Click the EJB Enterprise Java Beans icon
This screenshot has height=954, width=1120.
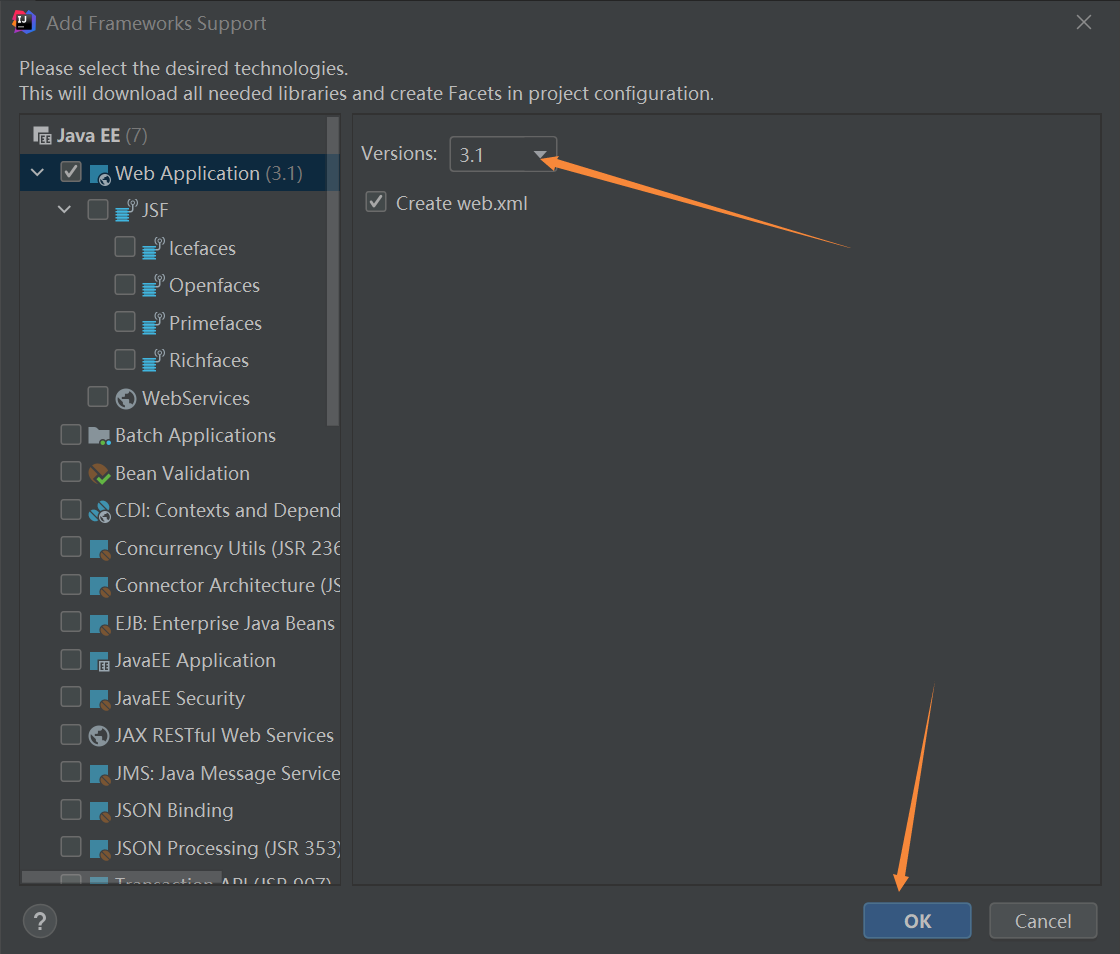point(99,623)
